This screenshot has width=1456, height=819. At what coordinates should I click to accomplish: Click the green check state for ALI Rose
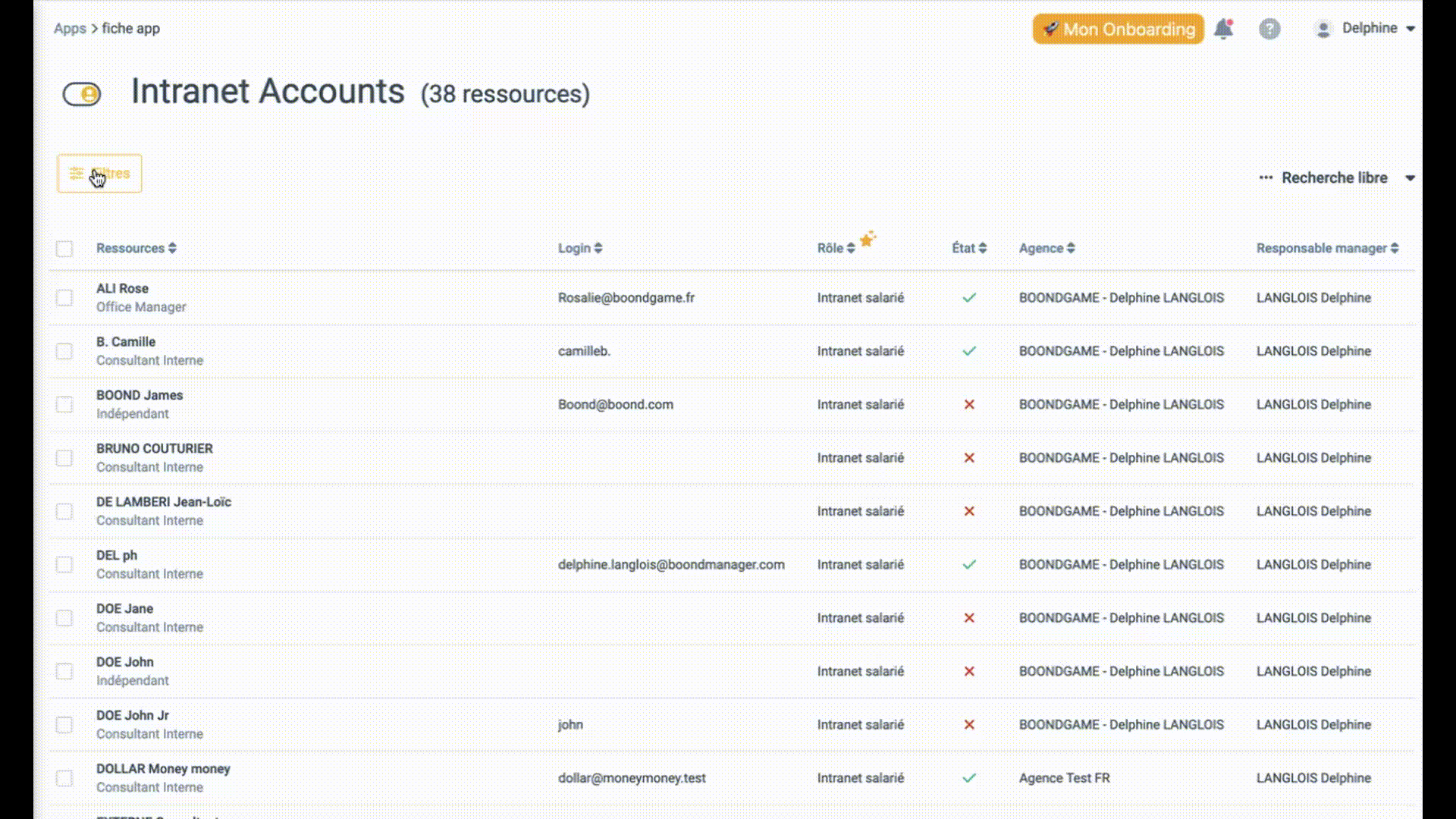pyautogui.click(x=969, y=298)
